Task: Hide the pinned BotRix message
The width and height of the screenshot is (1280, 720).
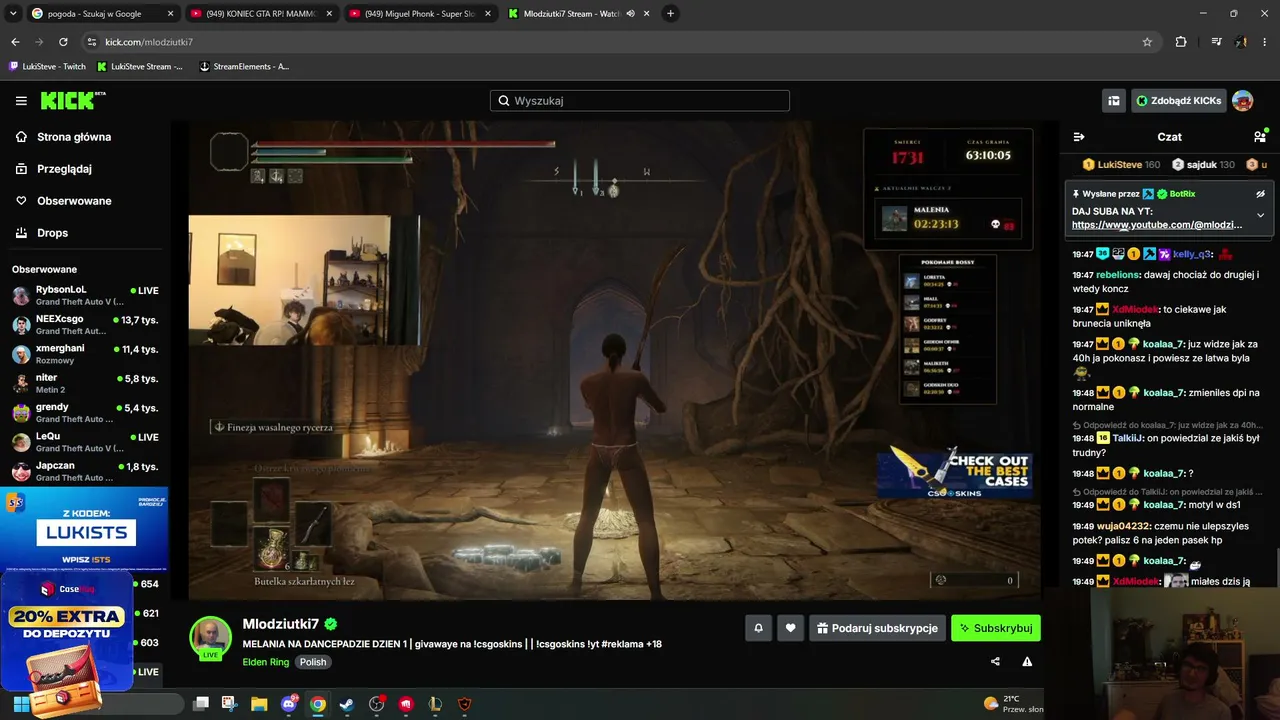Action: click(x=1260, y=194)
